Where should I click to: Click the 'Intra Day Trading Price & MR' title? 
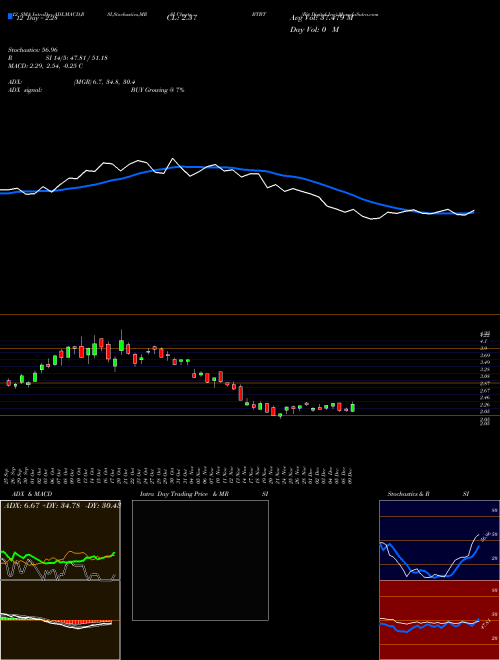184,494
